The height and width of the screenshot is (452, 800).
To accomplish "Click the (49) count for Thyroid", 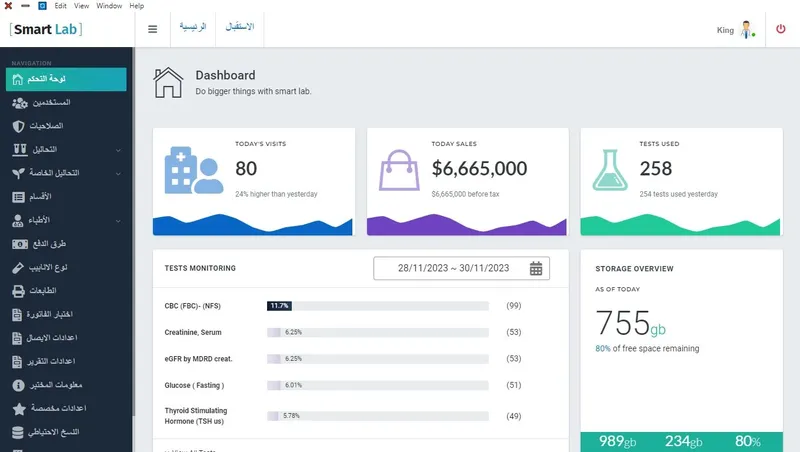I will click(x=514, y=416).
